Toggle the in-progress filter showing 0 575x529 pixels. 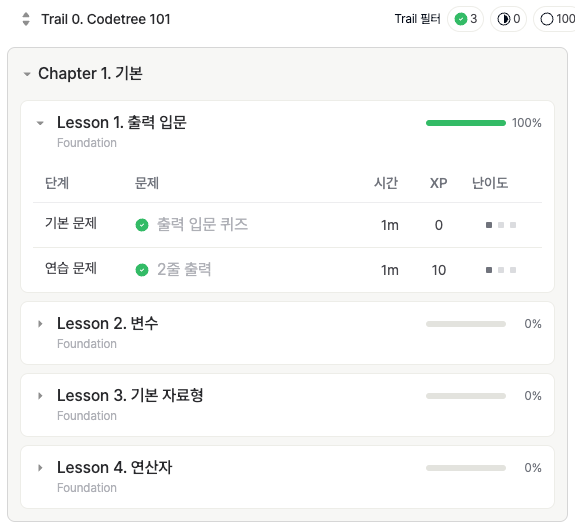[x=508, y=19]
